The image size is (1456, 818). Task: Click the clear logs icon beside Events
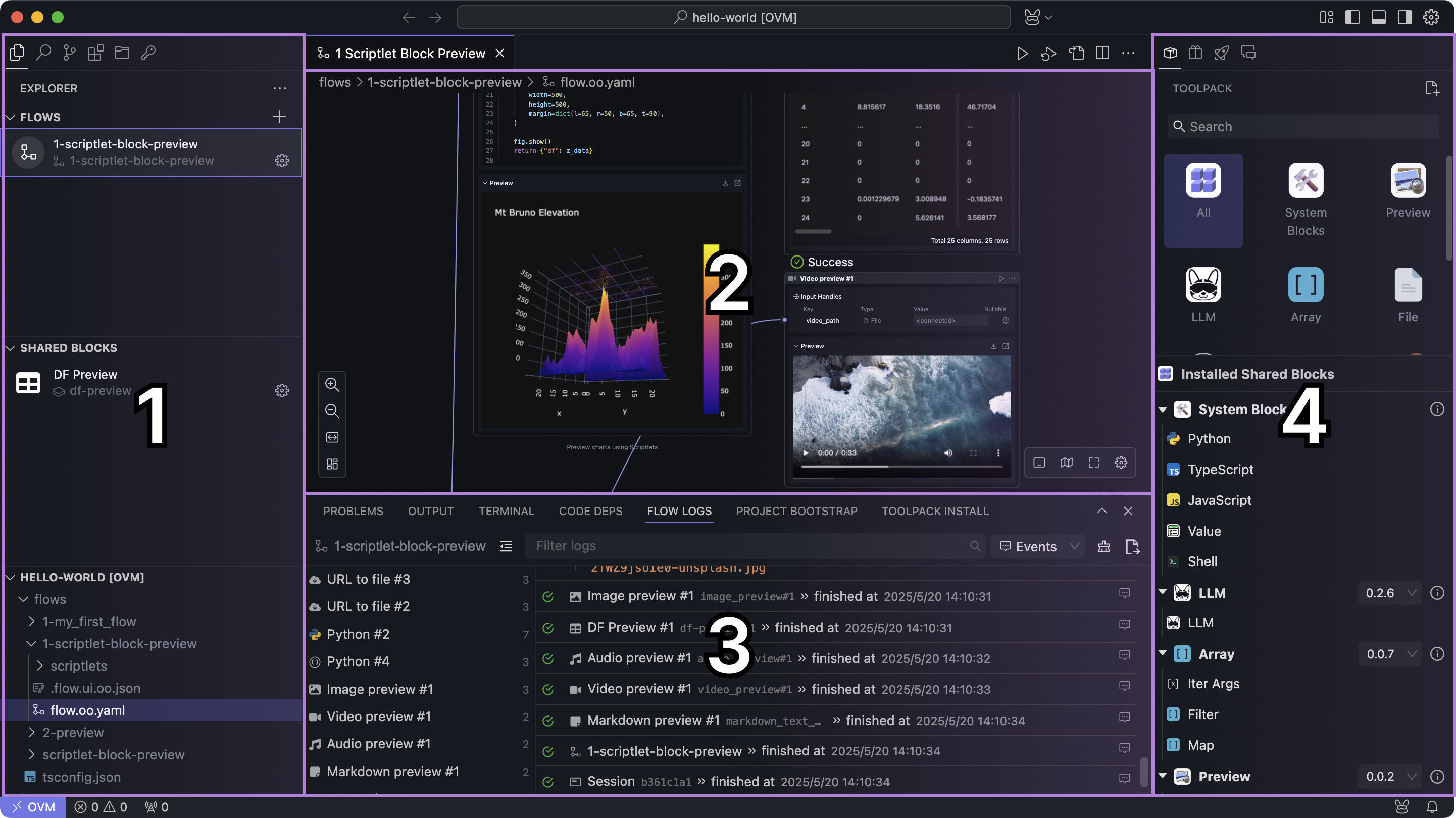click(x=1103, y=546)
